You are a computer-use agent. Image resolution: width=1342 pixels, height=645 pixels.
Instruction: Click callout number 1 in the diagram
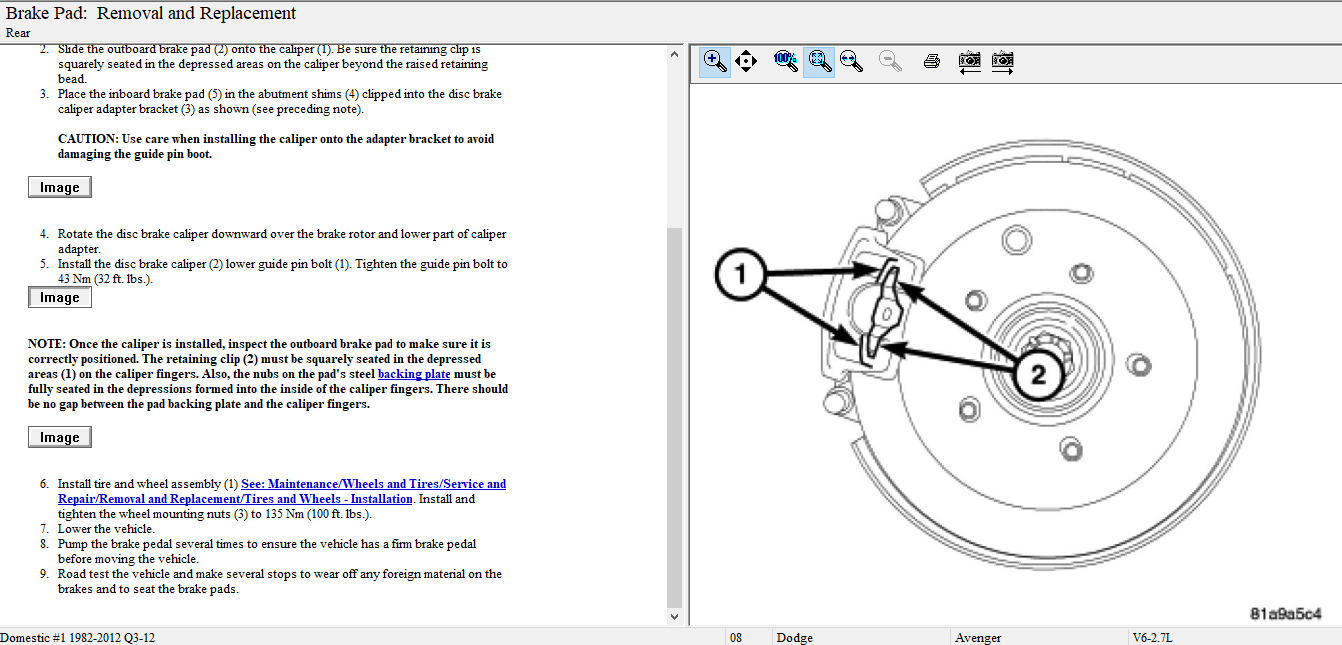(x=741, y=276)
